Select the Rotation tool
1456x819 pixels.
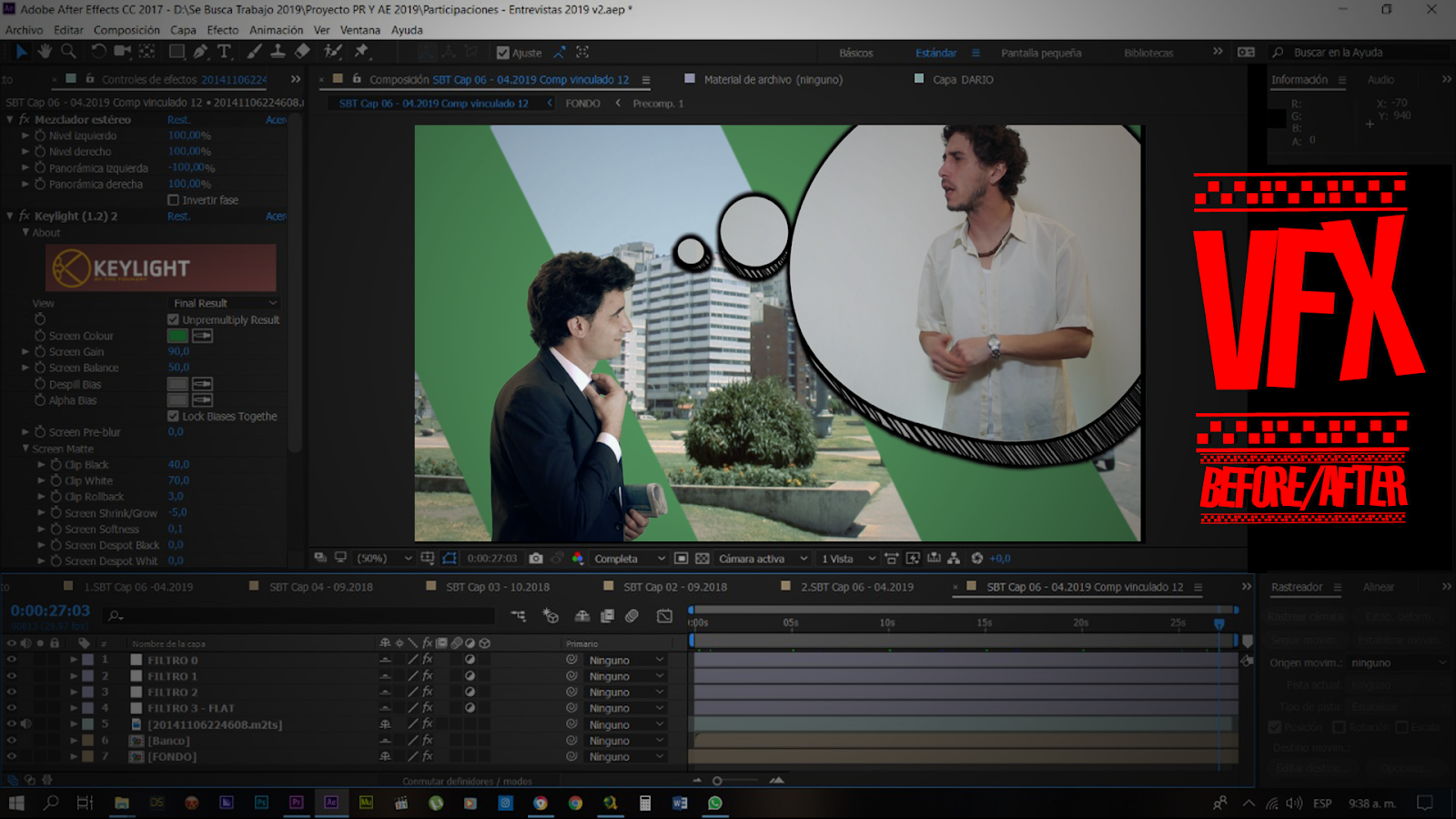tap(98, 52)
